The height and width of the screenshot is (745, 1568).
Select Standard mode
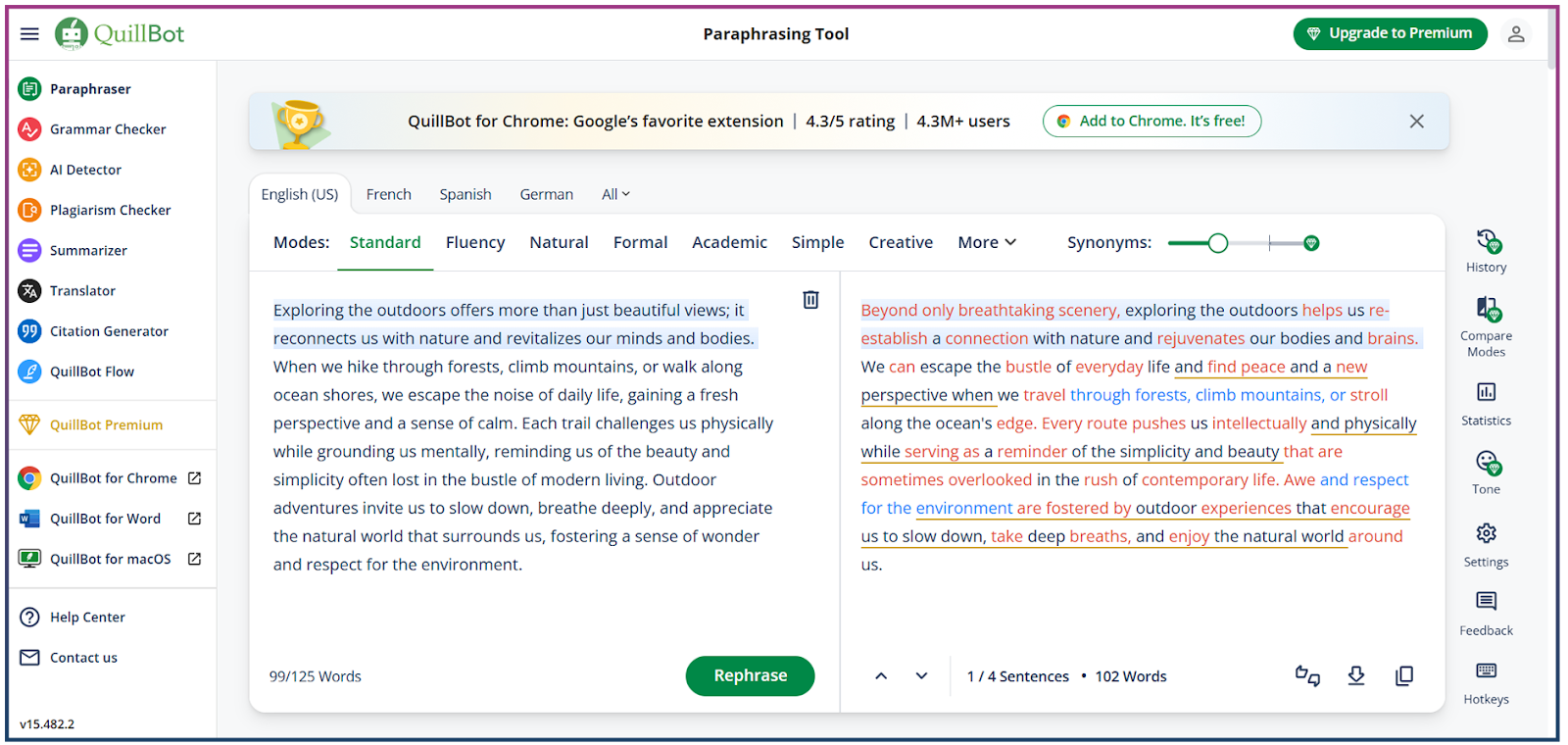pyautogui.click(x=385, y=242)
